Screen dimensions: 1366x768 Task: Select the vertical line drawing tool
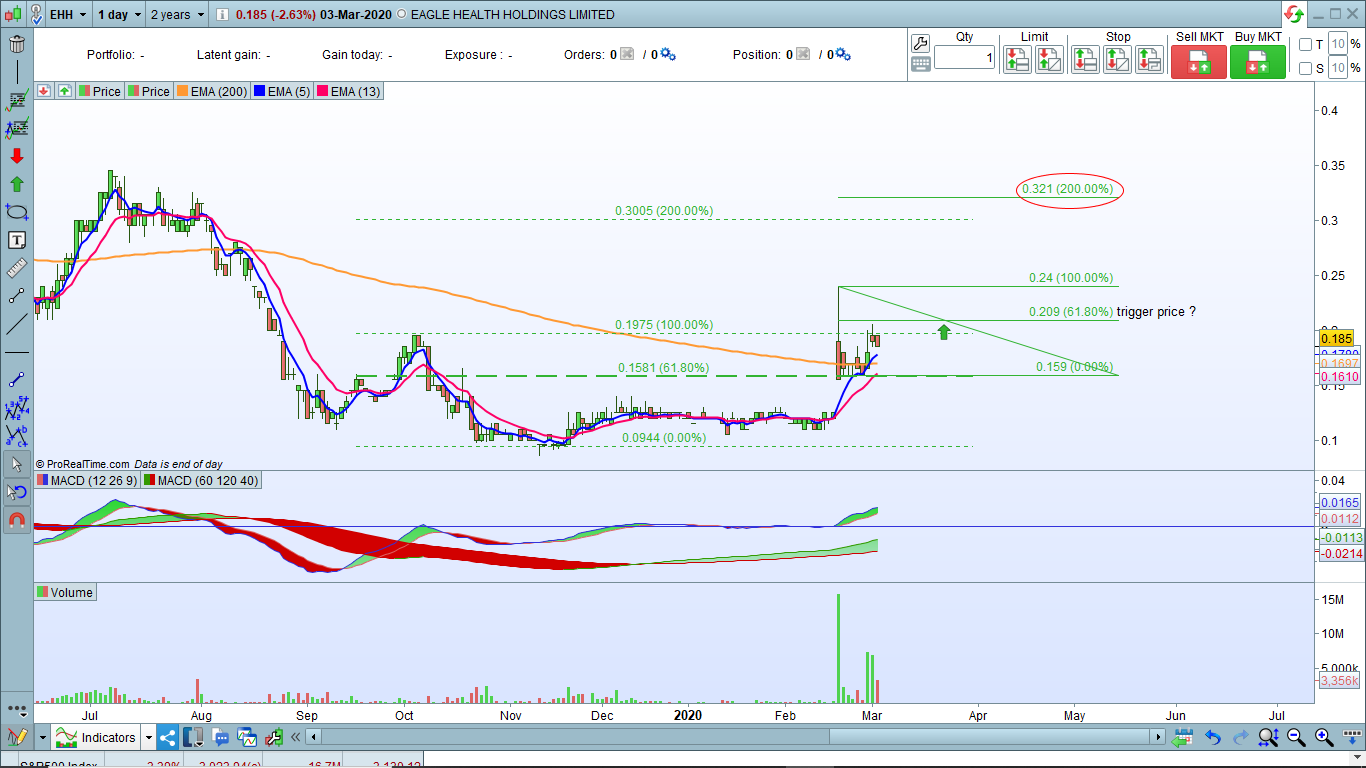click(x=16, y=73)
